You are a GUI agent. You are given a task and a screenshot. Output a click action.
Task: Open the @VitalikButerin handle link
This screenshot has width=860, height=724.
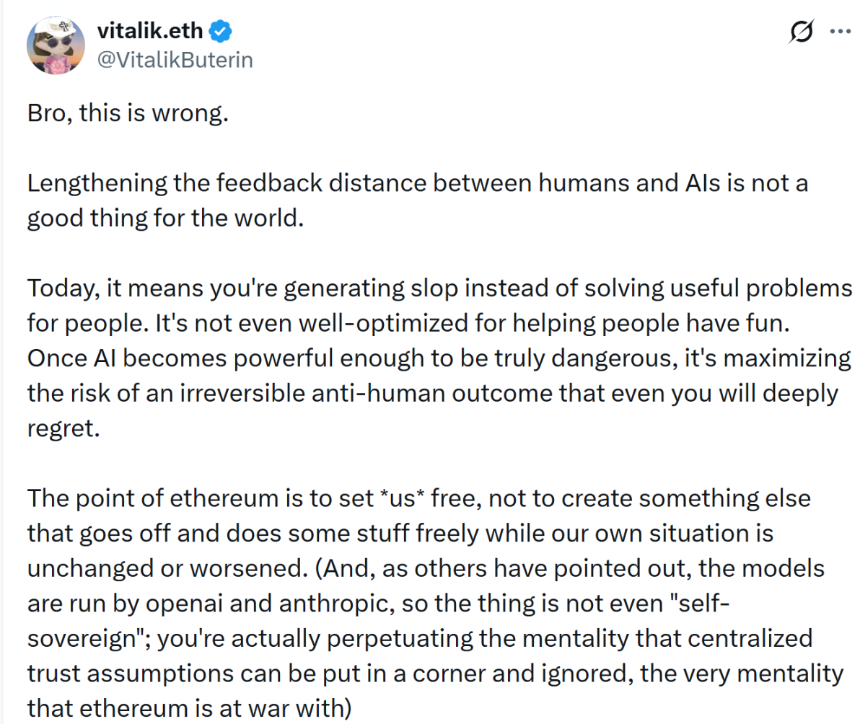point(175,59)
